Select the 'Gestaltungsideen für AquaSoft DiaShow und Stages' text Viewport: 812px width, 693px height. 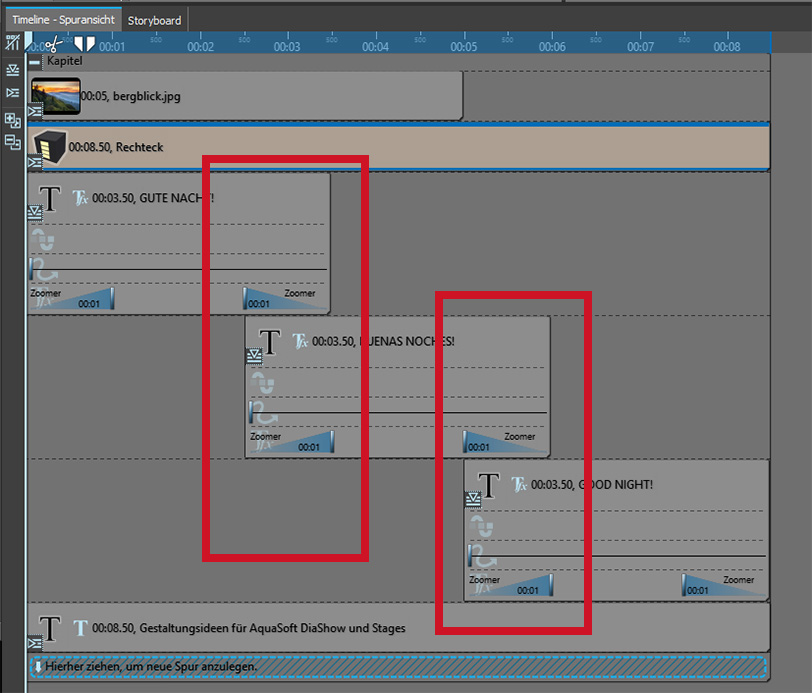[272, 628]
